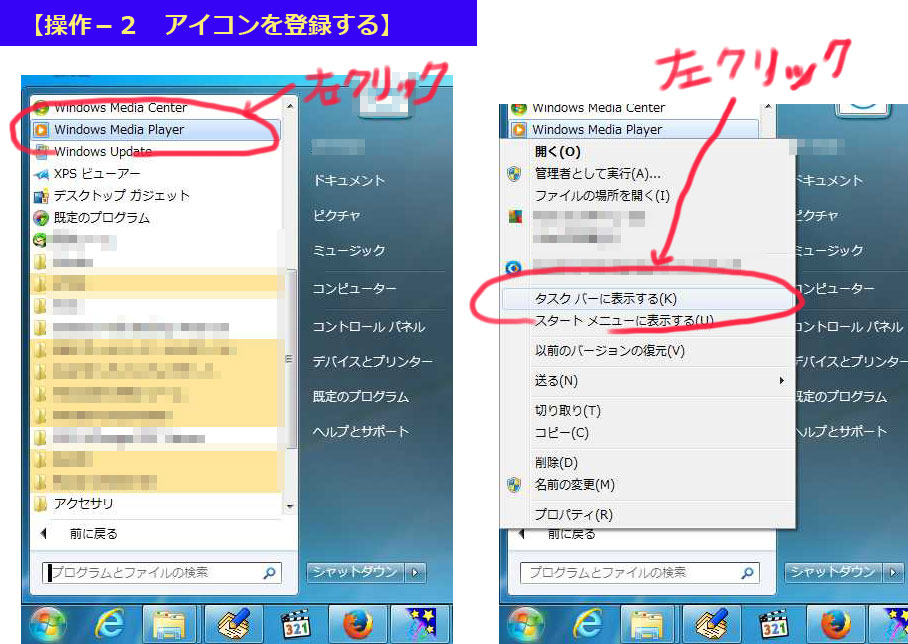908x644 pixels.
Task: Open Windows Update in the left program list
Action: tap(102, 152)
